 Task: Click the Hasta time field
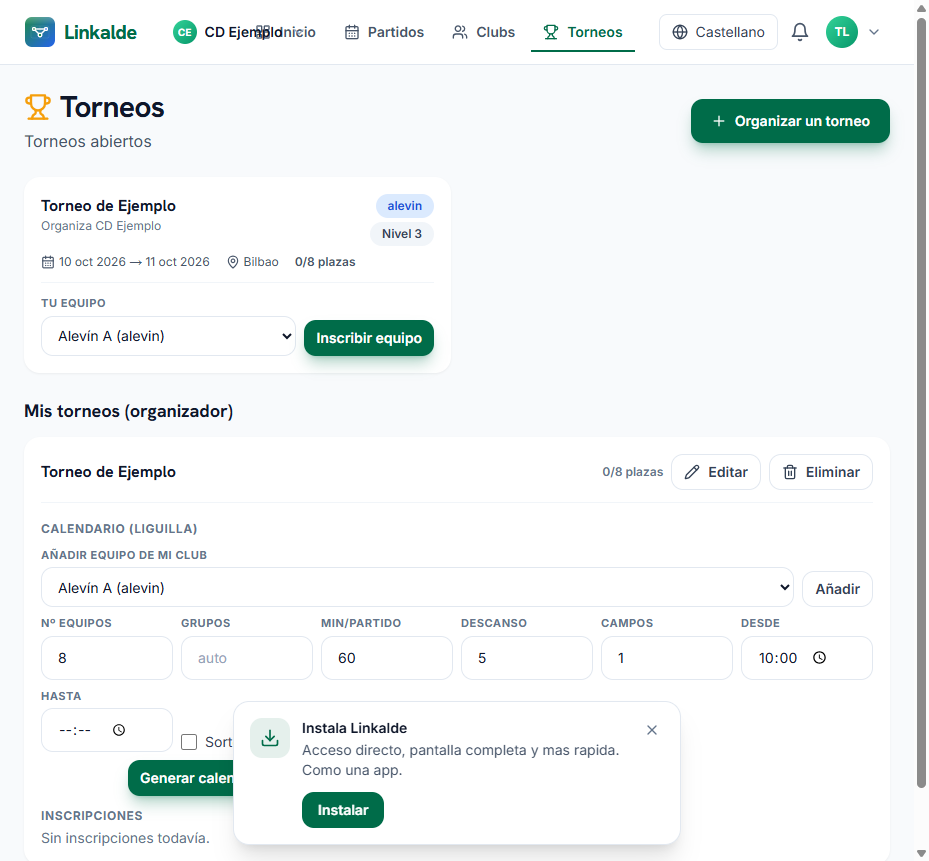point(107,730)
